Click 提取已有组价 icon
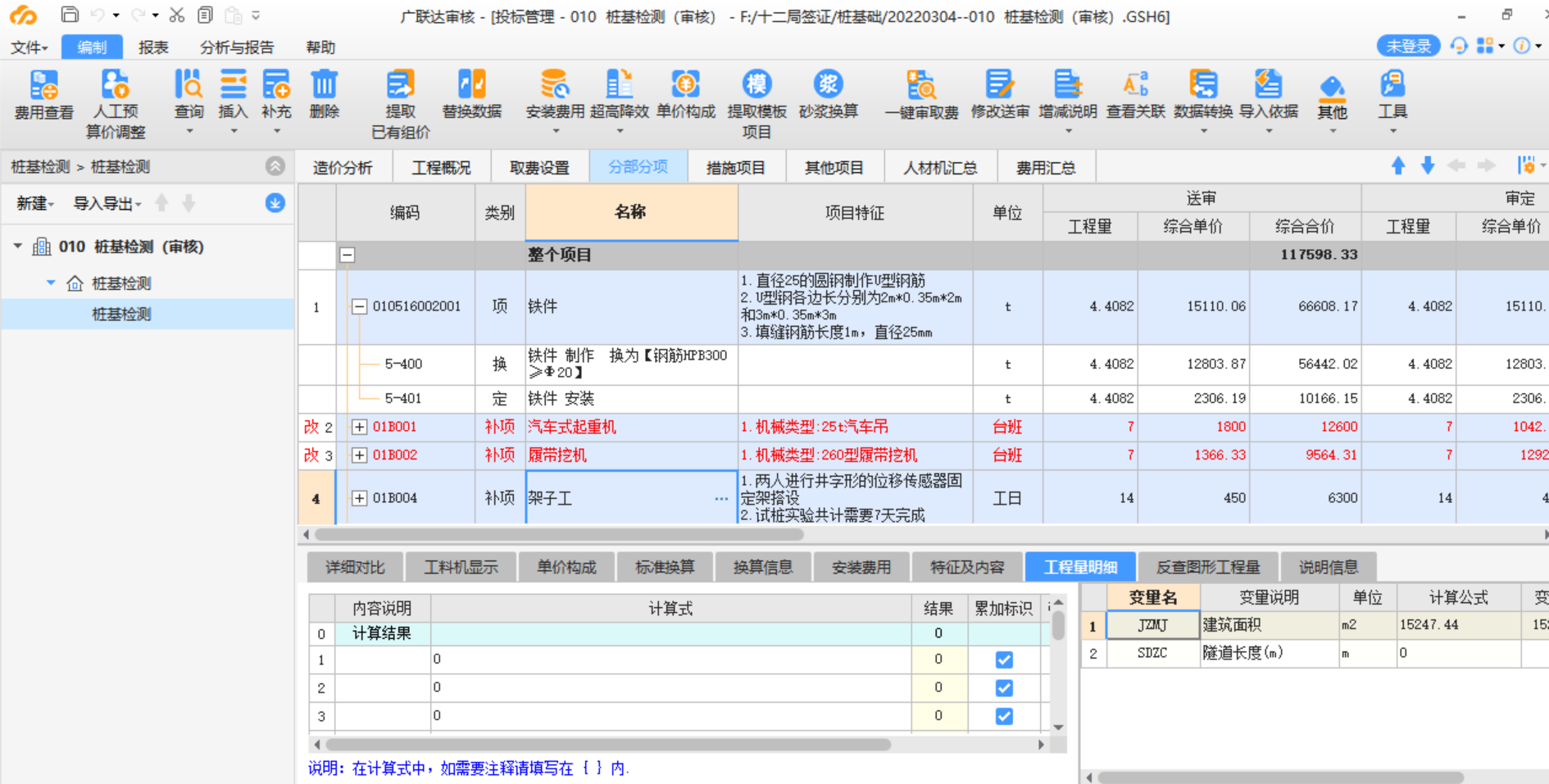 coord(401,85)
